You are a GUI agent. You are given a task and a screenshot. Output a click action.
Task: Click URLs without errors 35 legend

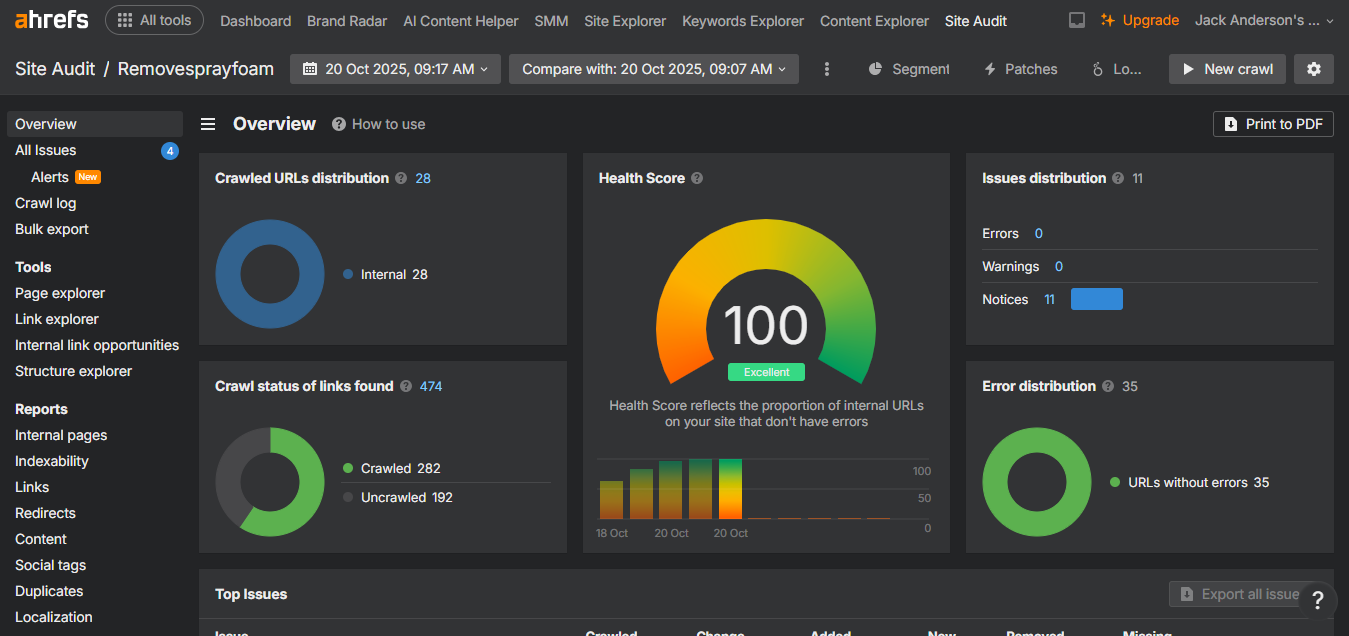tap(1190, 482)
